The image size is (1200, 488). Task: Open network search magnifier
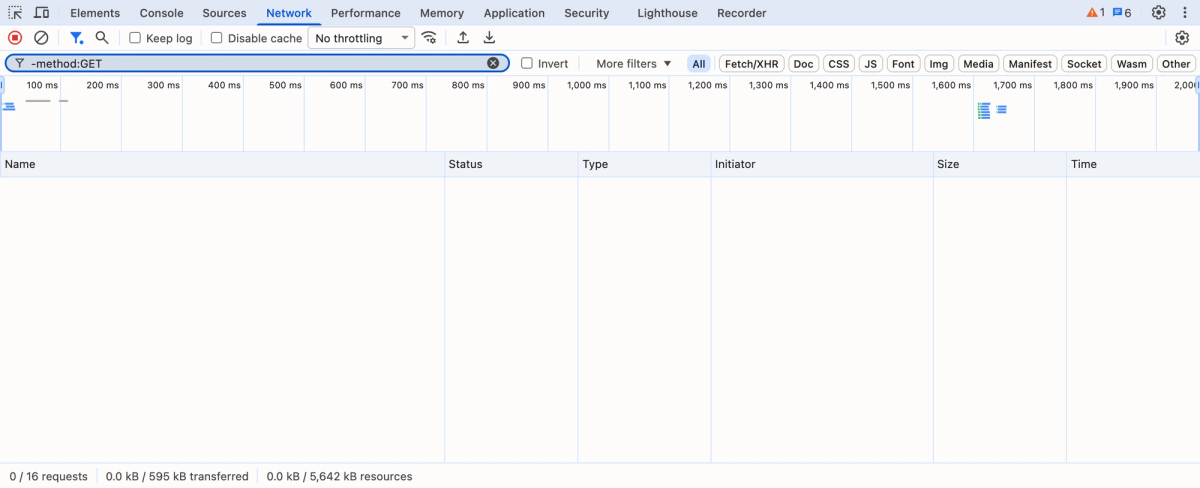pos(102,38)
